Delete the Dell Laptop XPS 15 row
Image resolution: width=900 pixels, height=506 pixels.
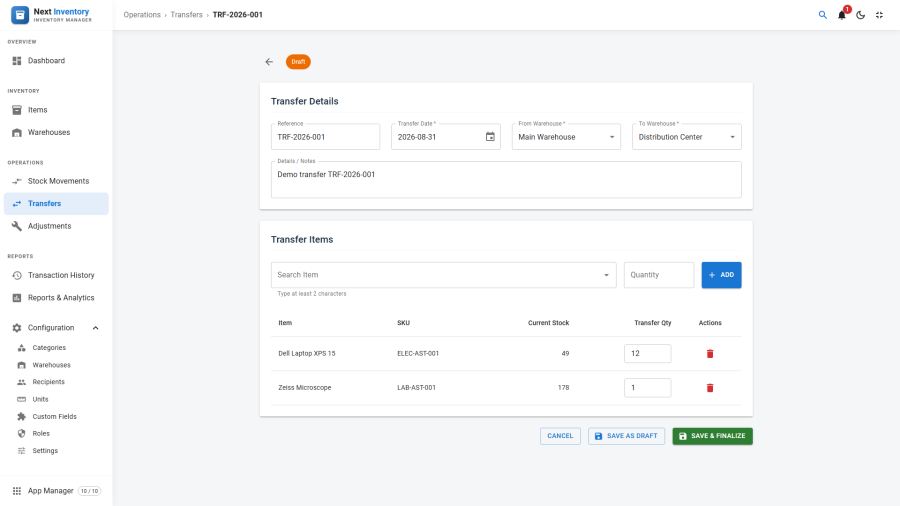click(710, 353)
